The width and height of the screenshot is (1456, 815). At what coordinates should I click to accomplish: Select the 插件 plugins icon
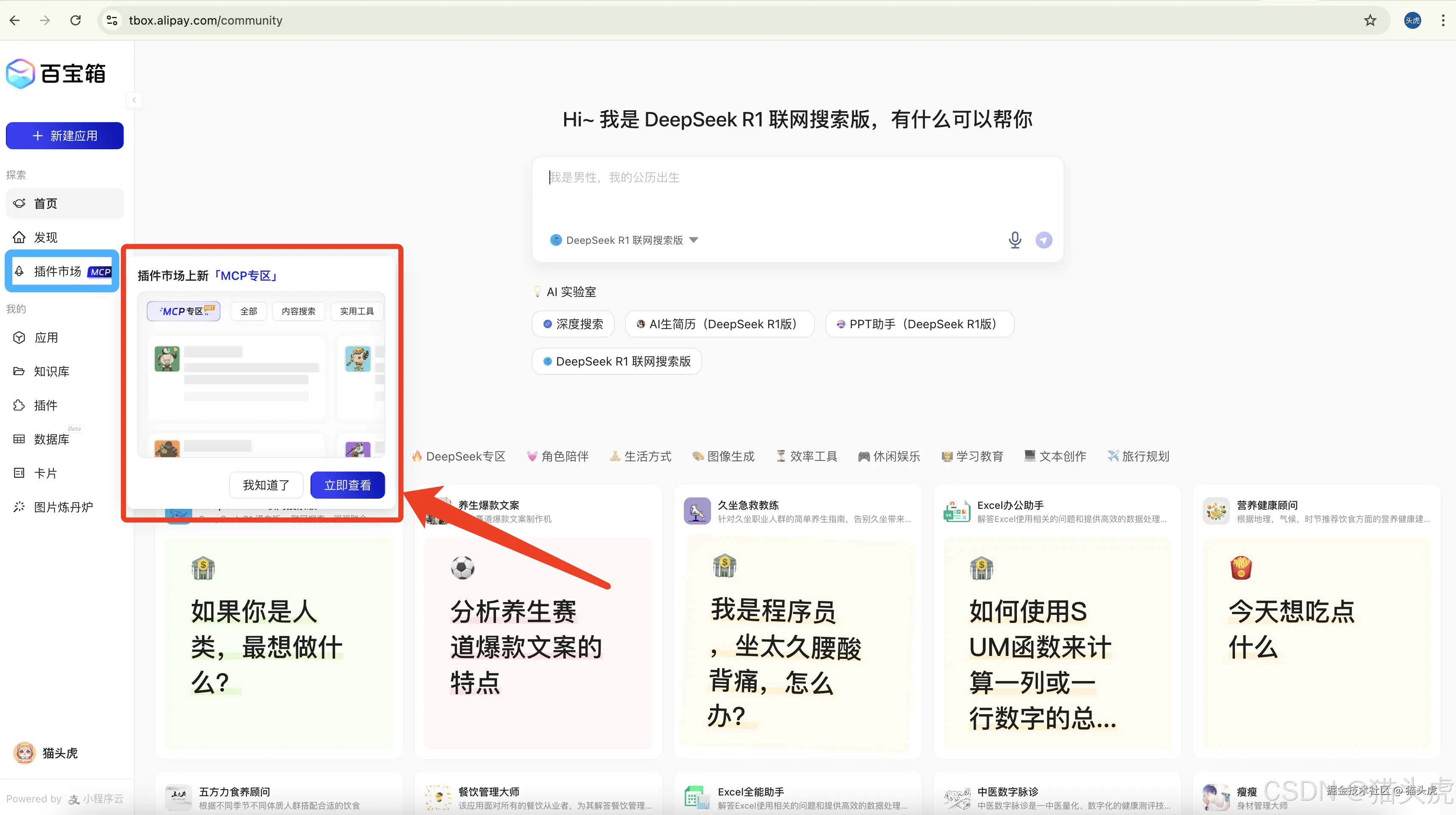coord(19,405)
